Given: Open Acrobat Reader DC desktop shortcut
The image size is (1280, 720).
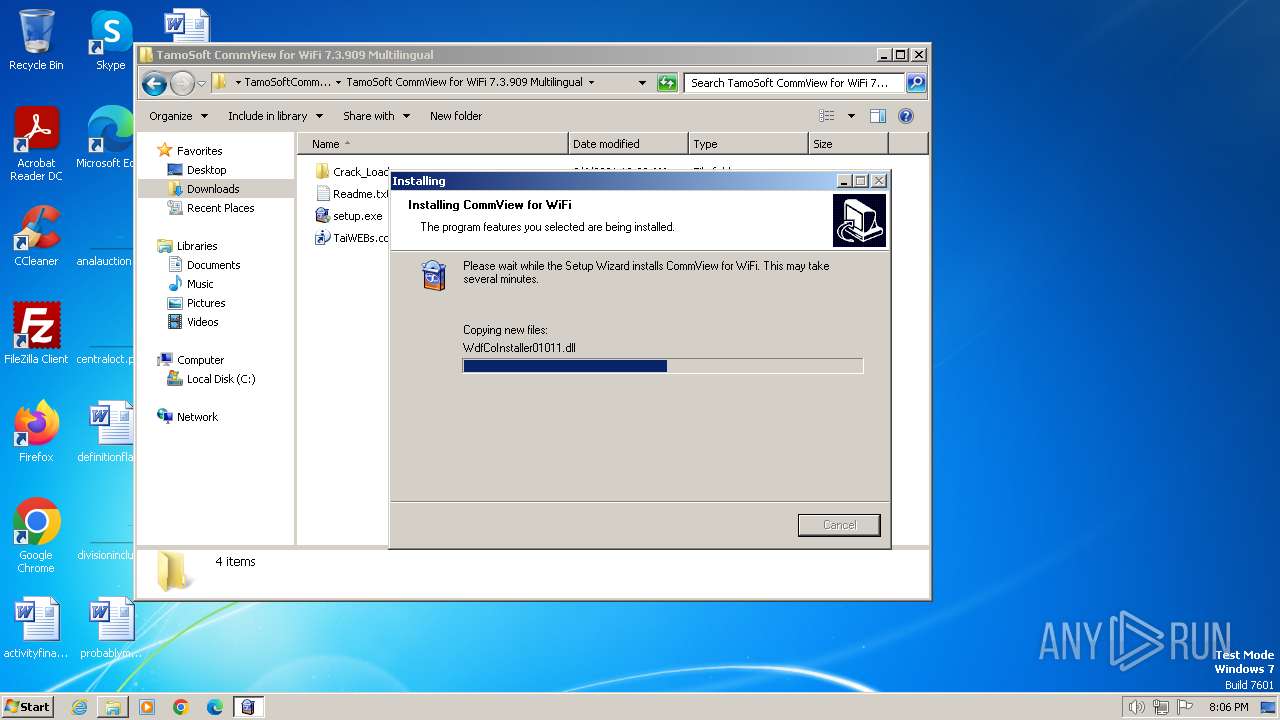Looking at the screenshot, I should click(x=36, y=145).
